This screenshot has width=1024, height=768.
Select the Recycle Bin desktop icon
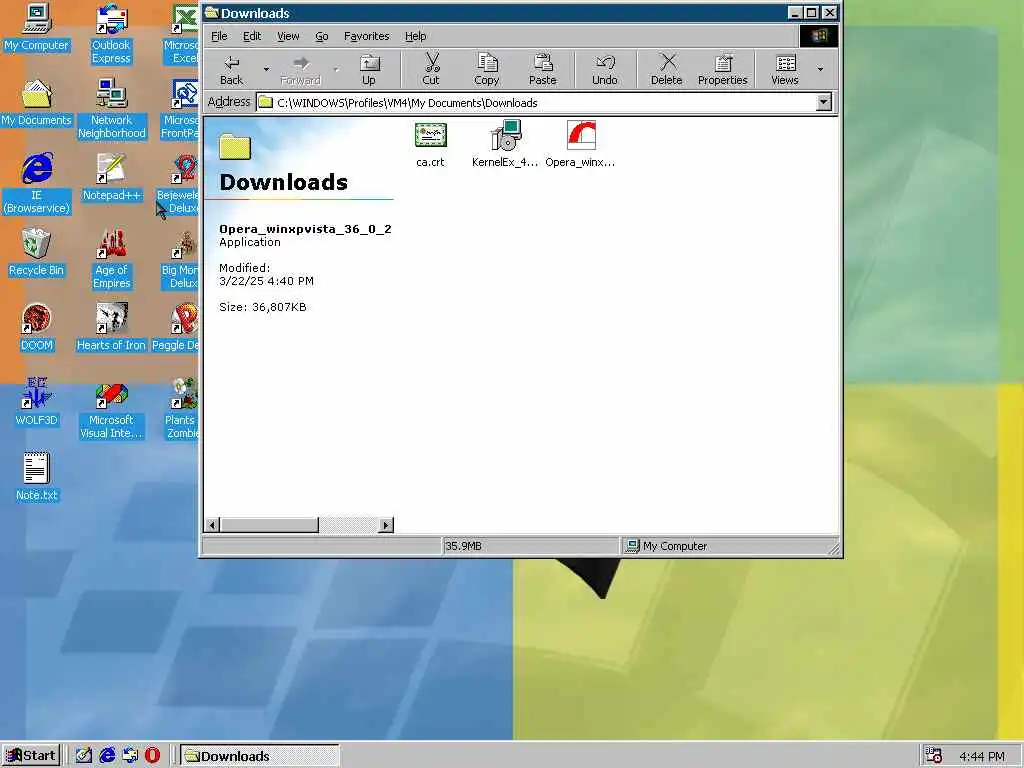click(37, 253)
